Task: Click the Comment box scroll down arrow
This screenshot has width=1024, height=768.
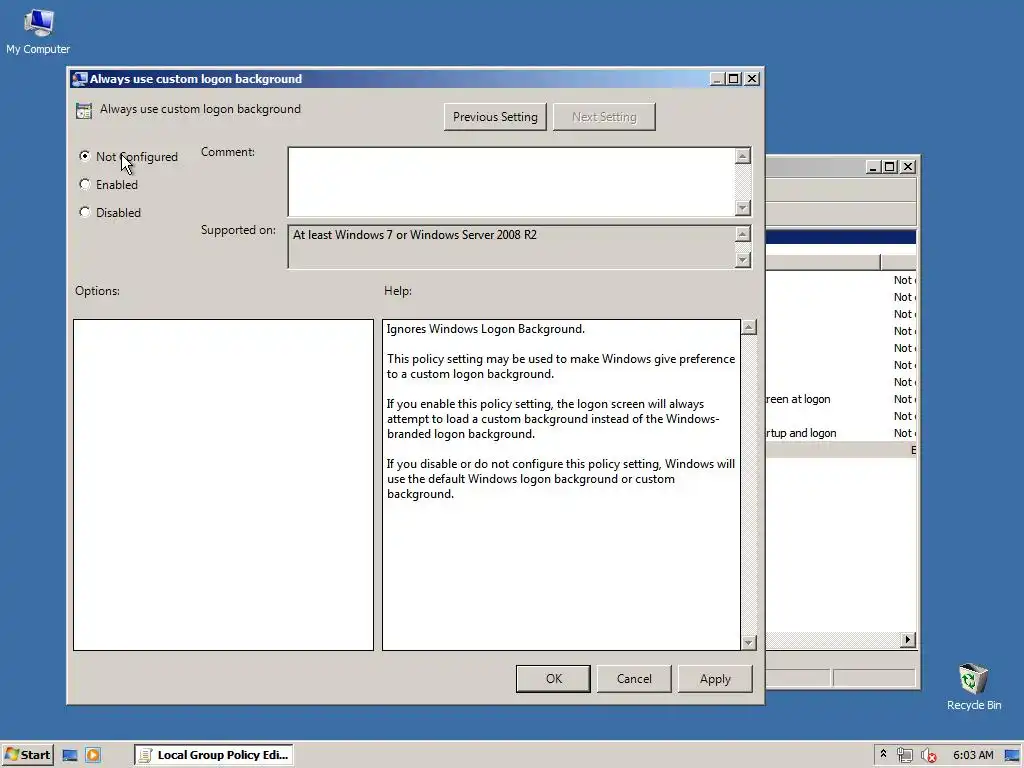Action: pyautogui.click(x=743, y=208)
